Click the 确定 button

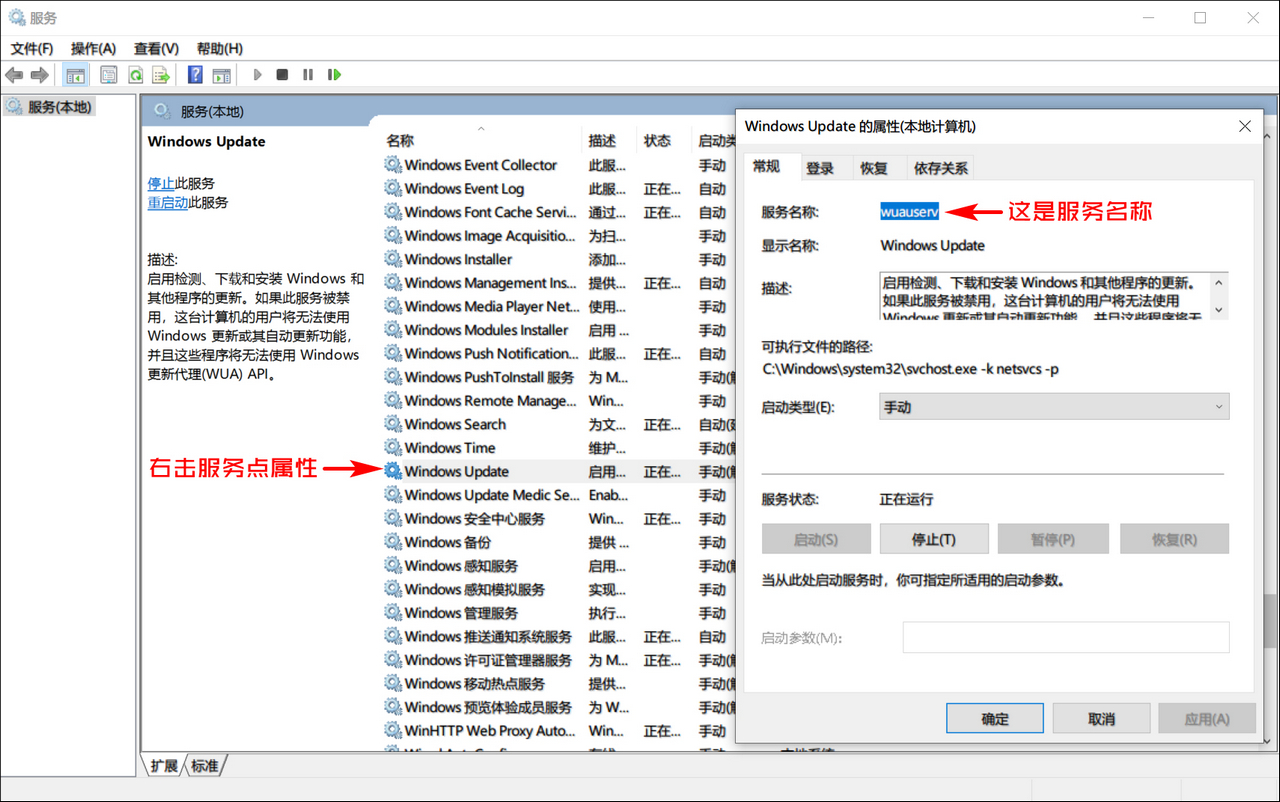click(995, 719)
